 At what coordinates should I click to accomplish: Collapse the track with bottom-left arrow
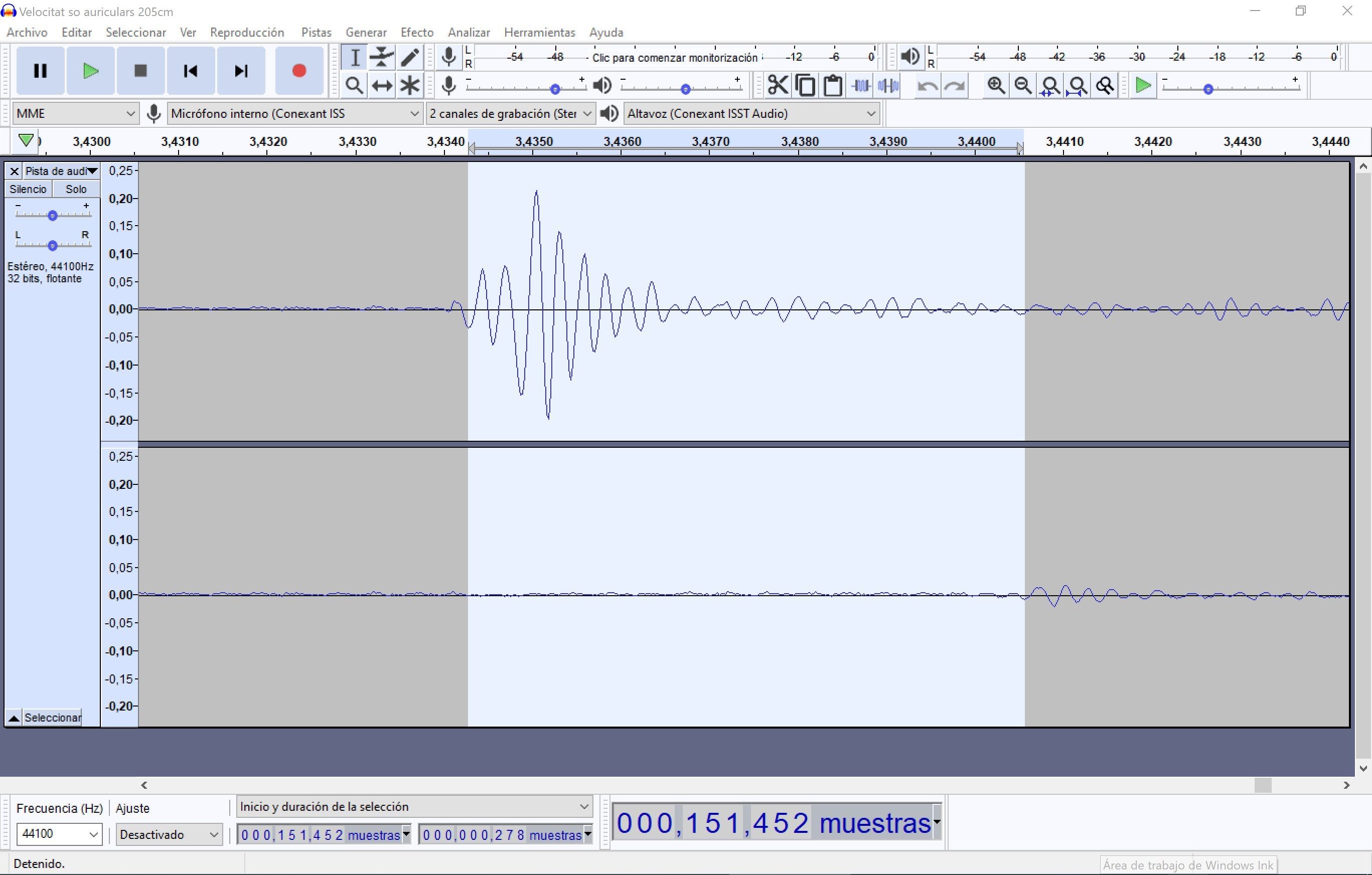14,718
